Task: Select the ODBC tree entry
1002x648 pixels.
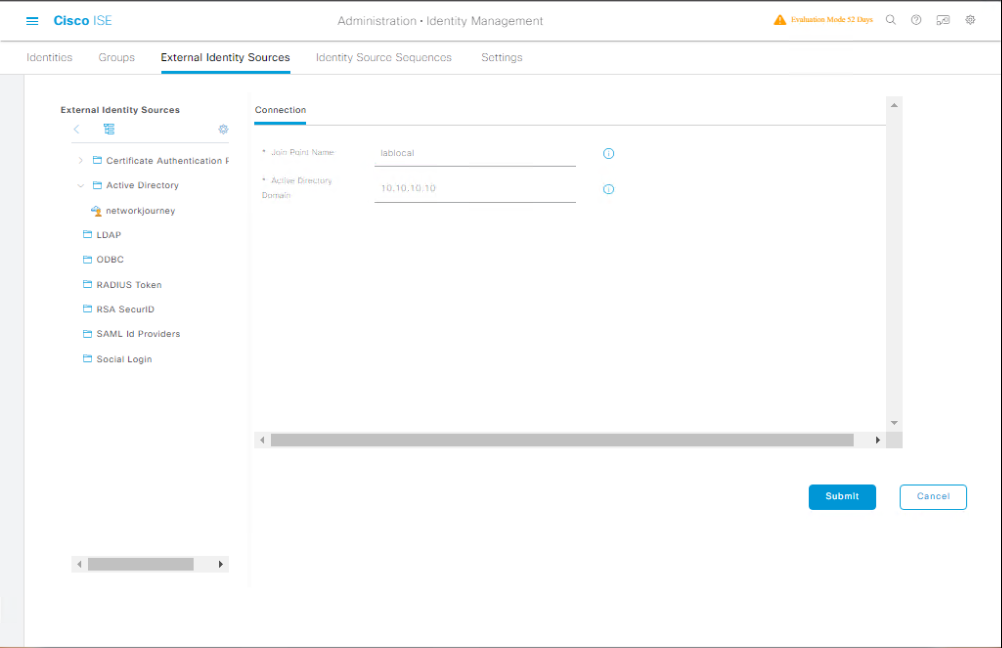Action: (110, 259)
